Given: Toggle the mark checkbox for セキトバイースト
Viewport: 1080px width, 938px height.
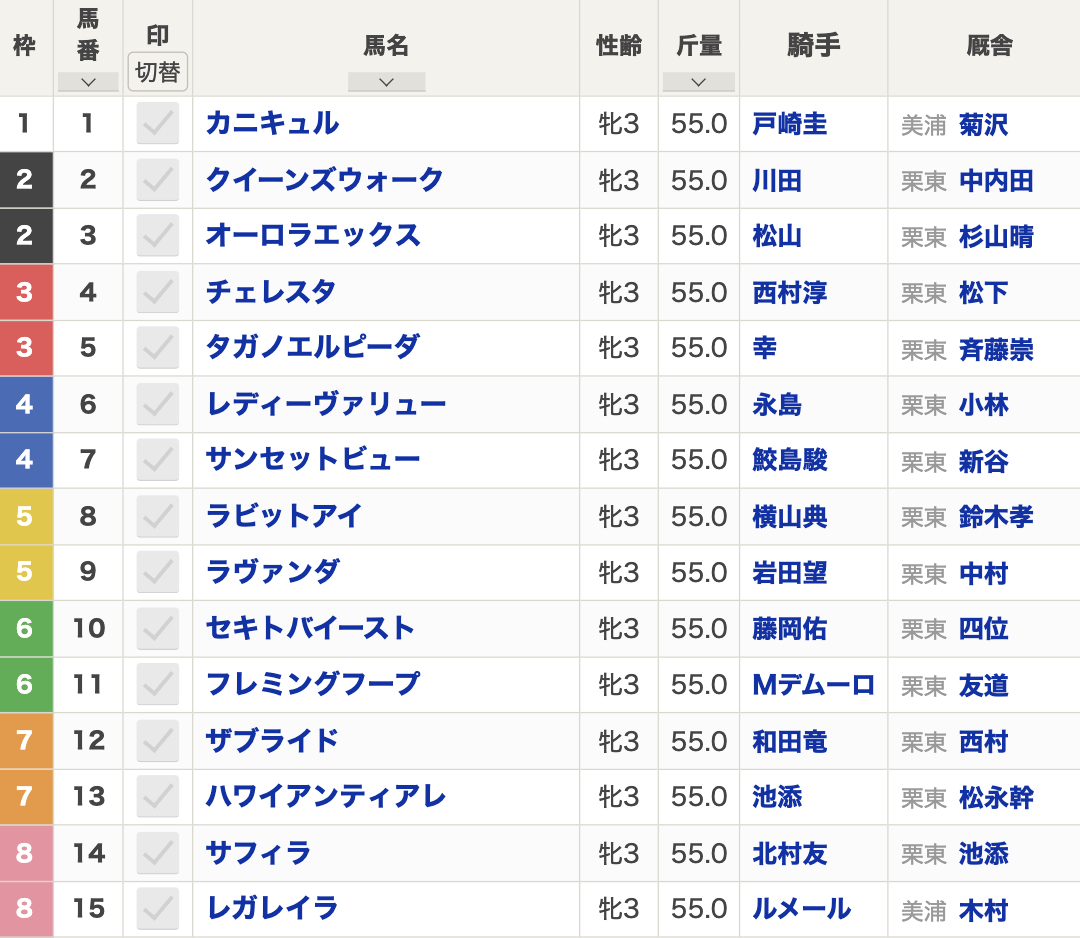Looking at the screenshot, I should click(x=158, y=629).
